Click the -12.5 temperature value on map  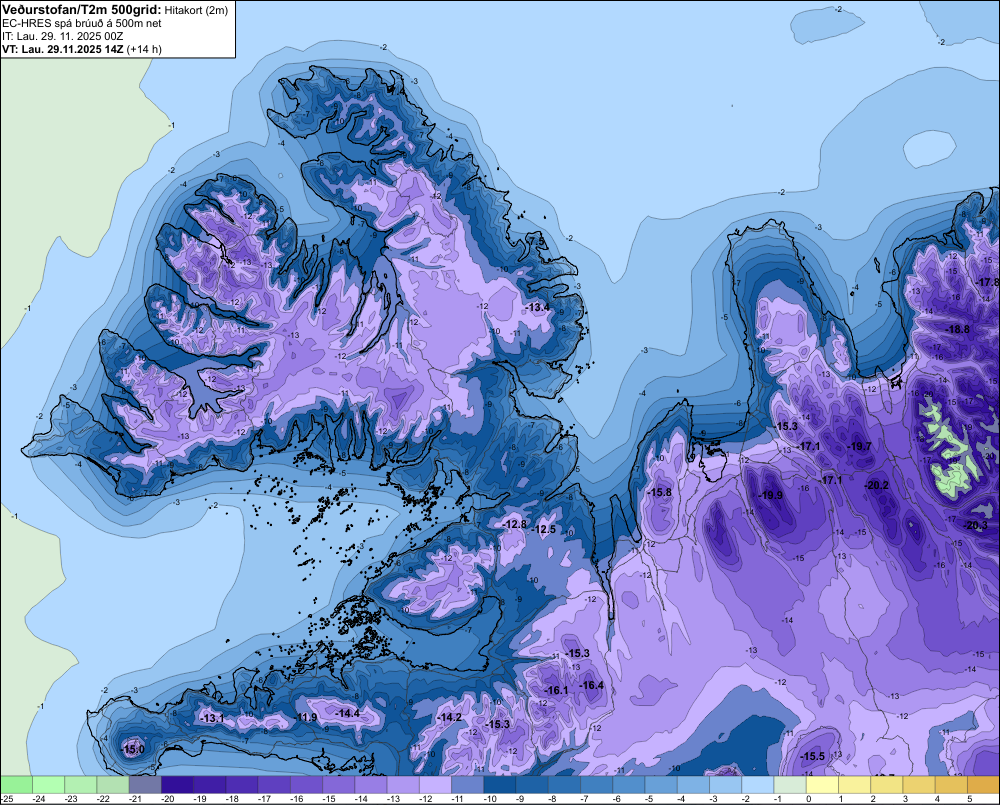click(x=545, y=529)
